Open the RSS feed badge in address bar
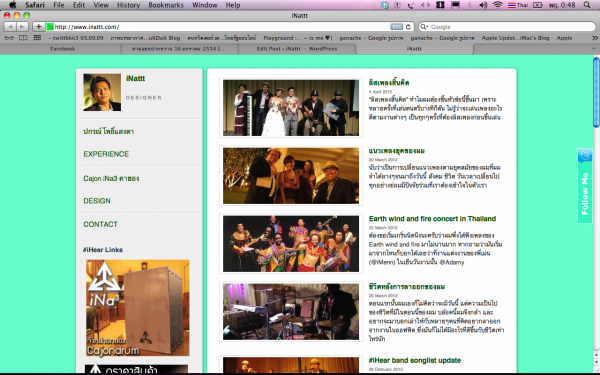 click(x=396, y=27)
